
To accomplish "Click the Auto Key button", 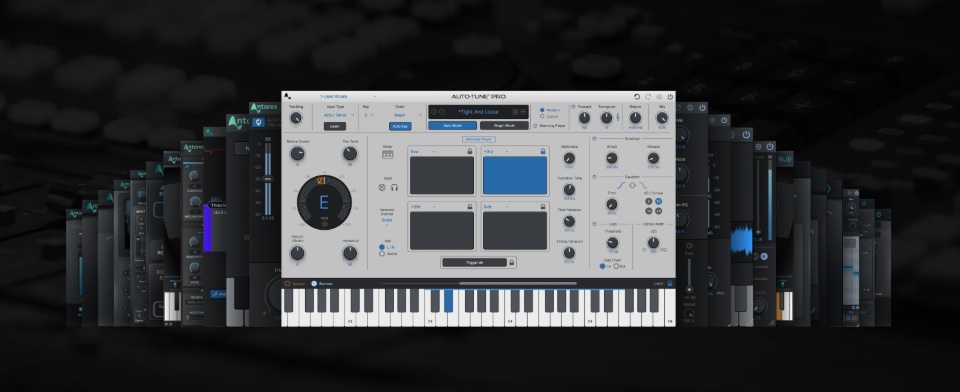I will [400, 126].
